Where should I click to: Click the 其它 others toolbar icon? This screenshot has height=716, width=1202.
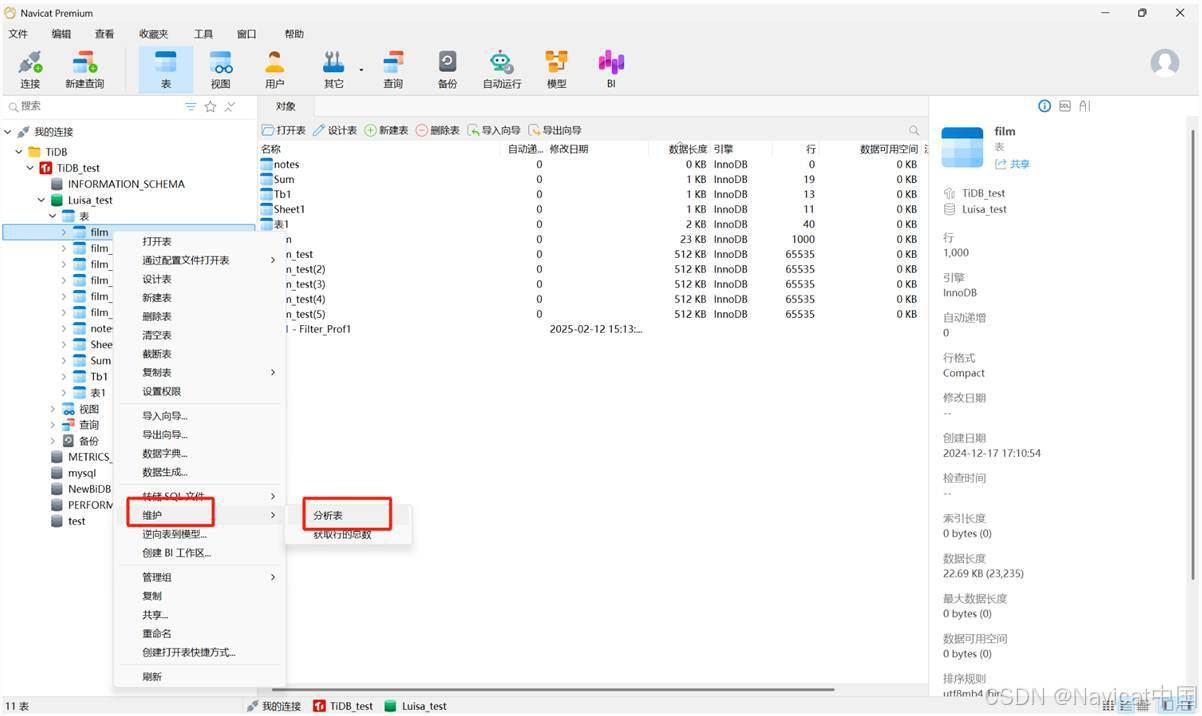tap(334, 69)
